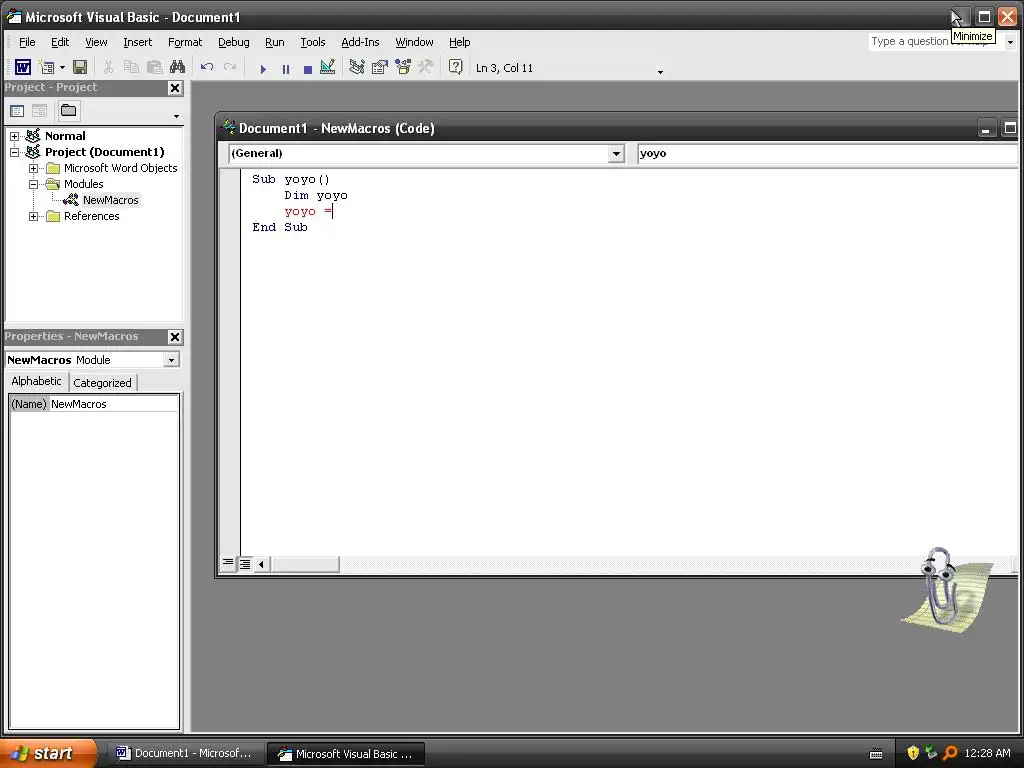Select the Modules folder label
The image size is (1024, 768).
[84, 184]
